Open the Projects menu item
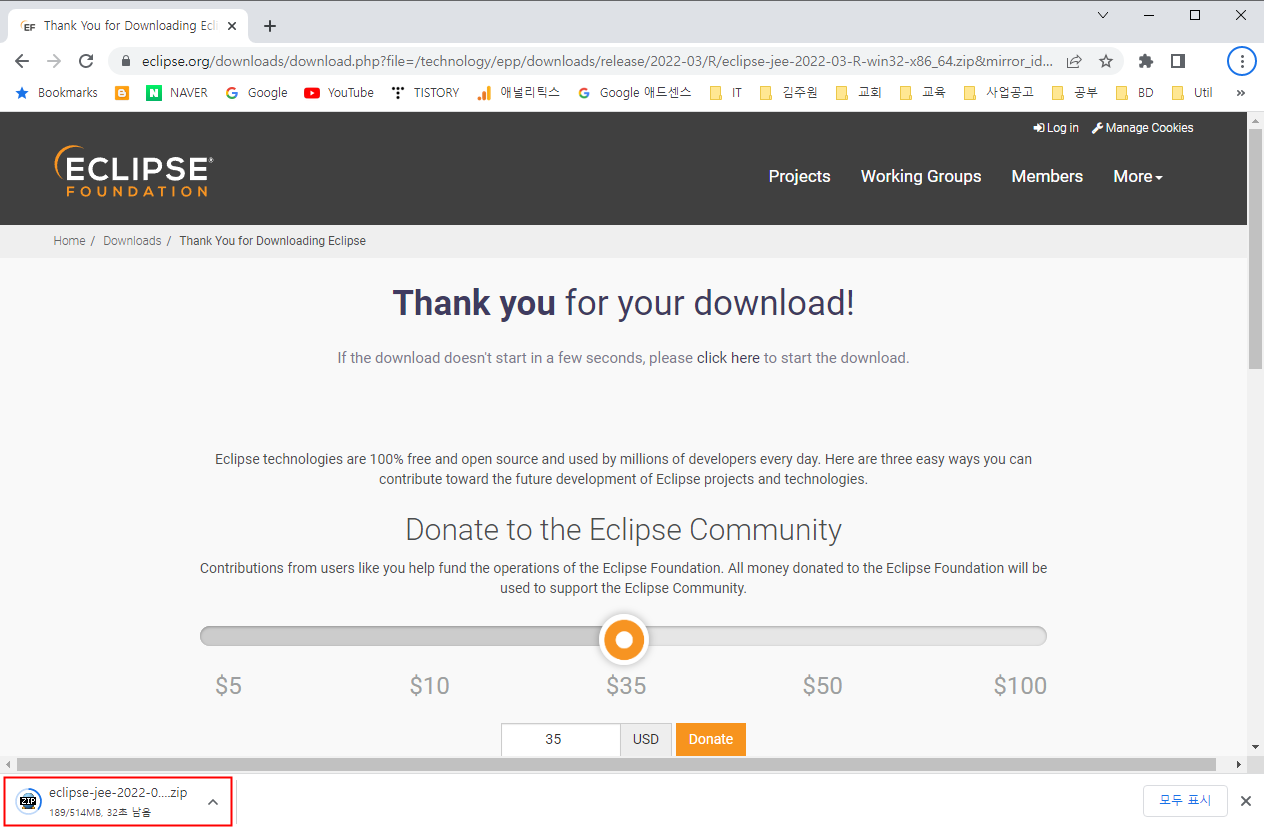Viewport: 1264px width, 830px height. coord(799,176)
